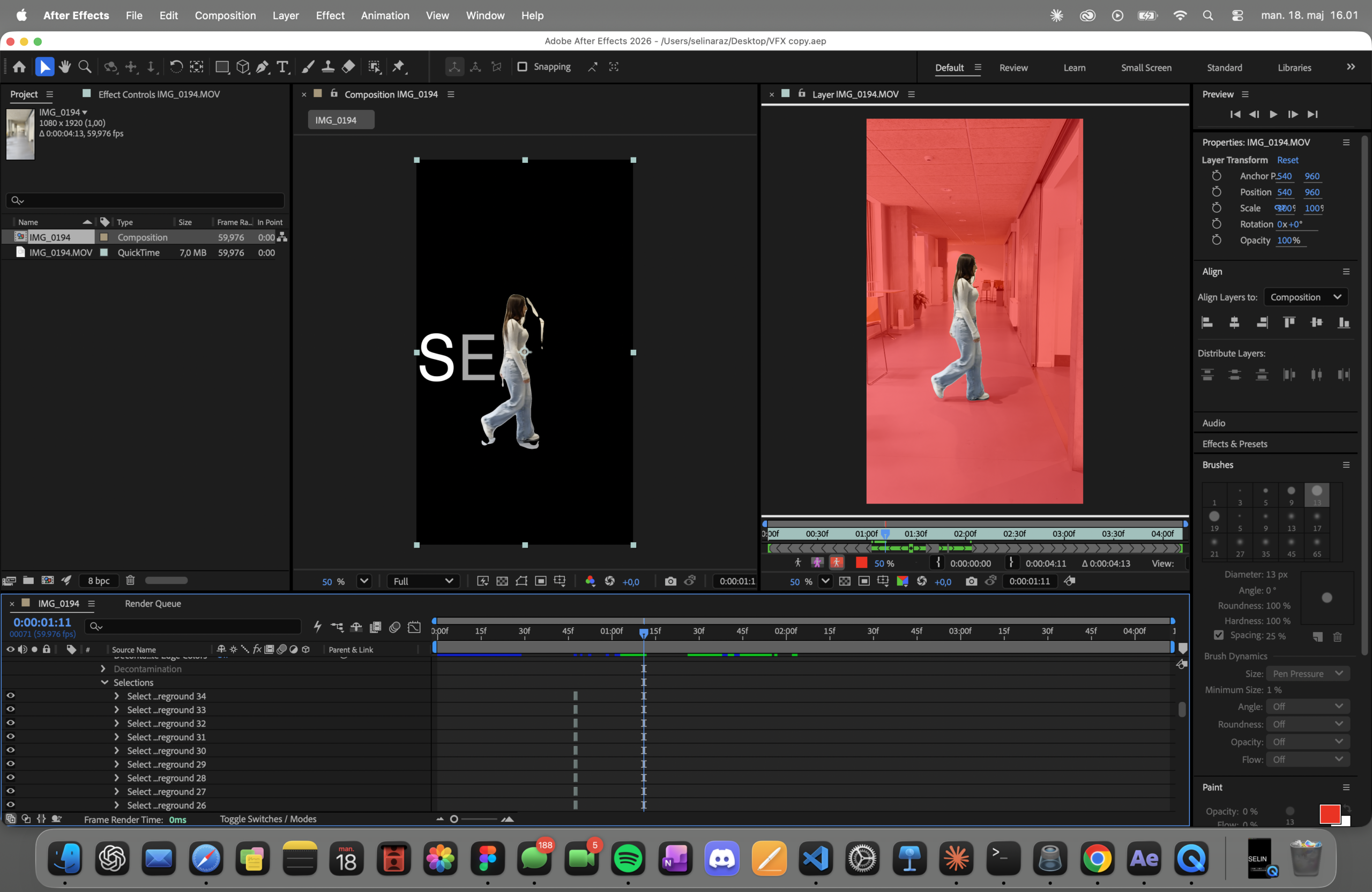Screen dimensions: 1372x892
Task: Open the Composition menu
Action: 225,16
